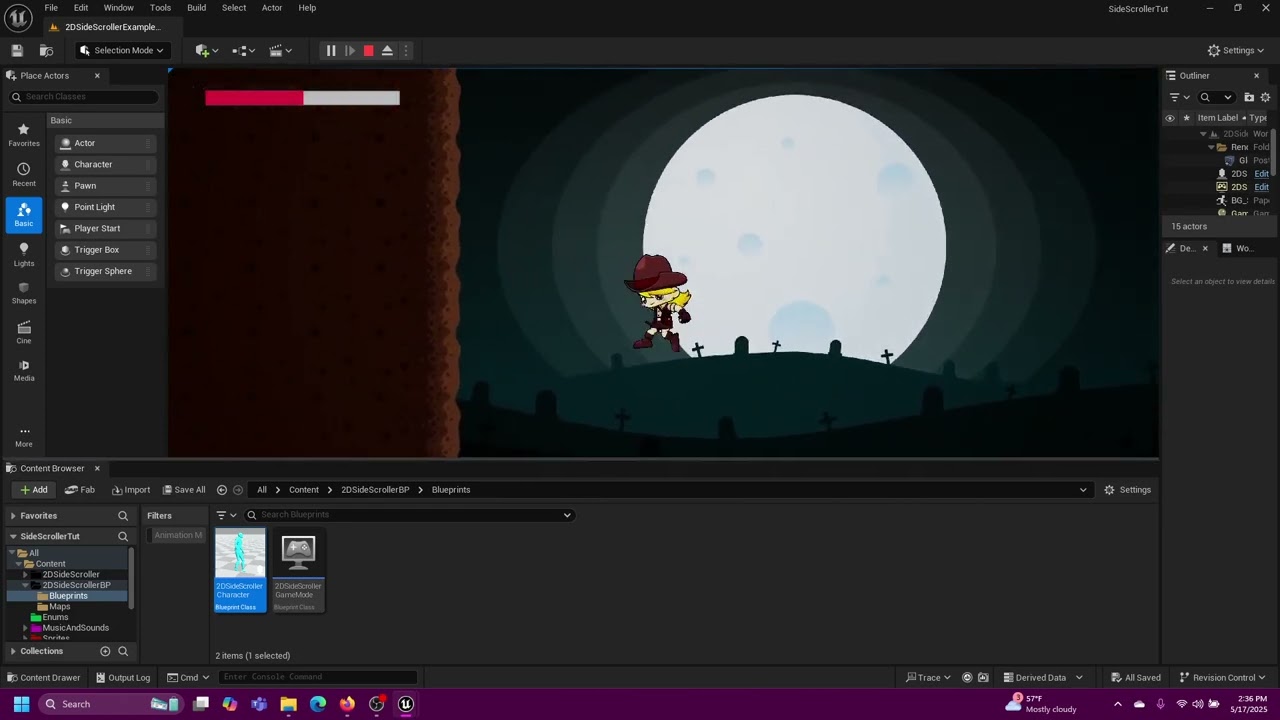Click the Import button
1280x720 pixels.
point(131,490)
